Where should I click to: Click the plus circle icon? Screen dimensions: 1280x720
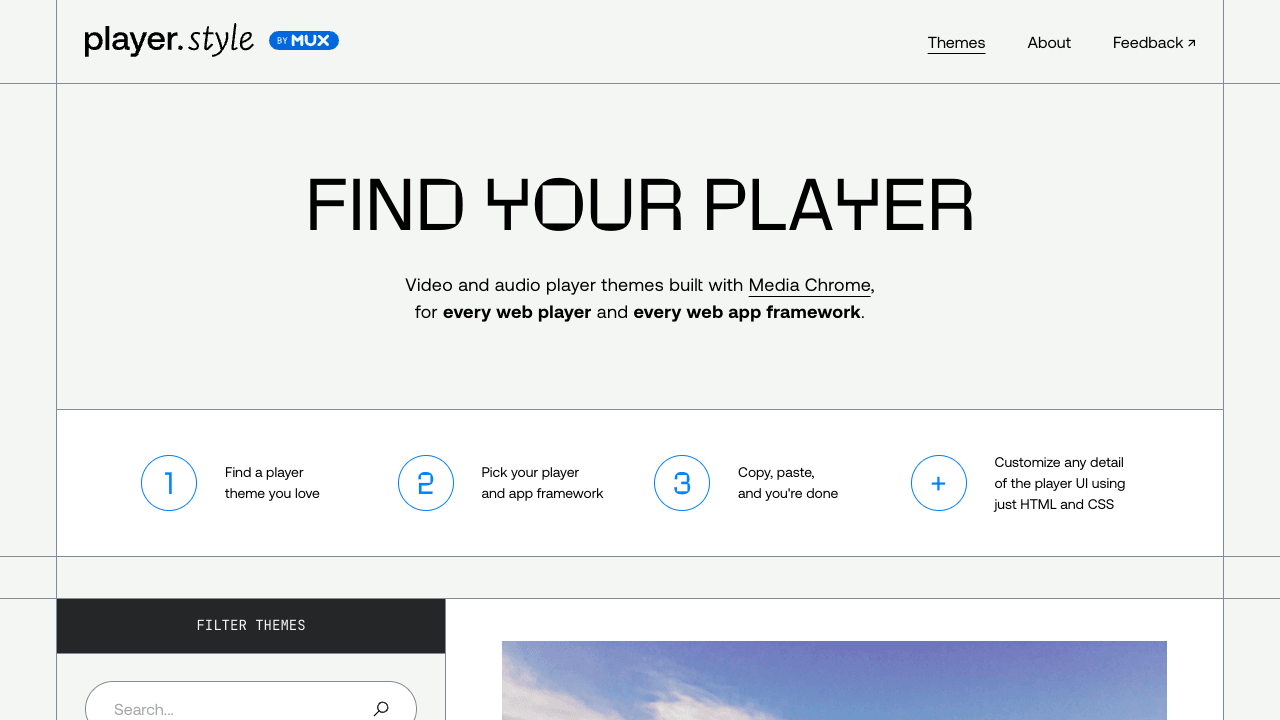click(x=939, y=483)
